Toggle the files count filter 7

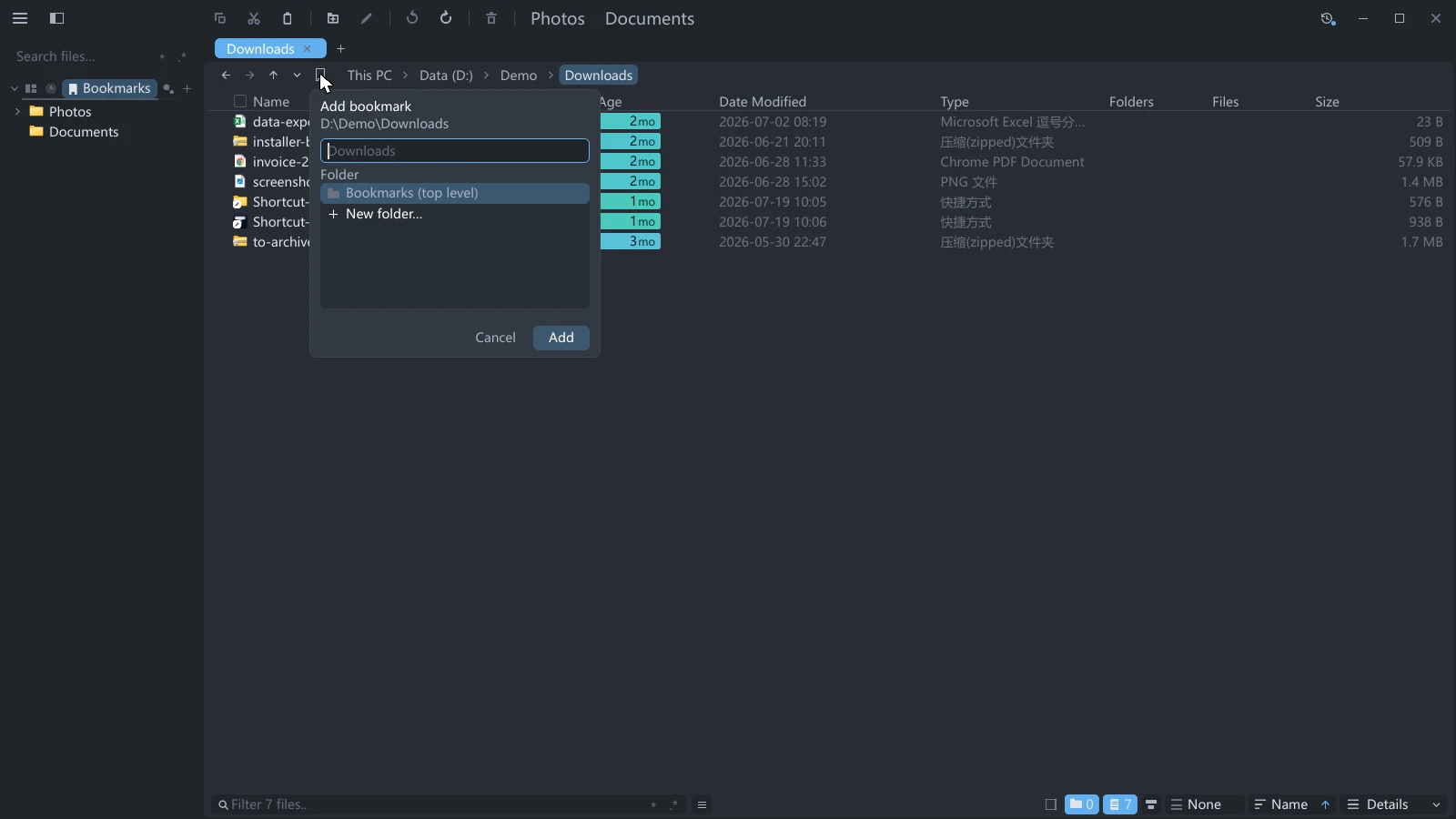(x=1120, y=804)
